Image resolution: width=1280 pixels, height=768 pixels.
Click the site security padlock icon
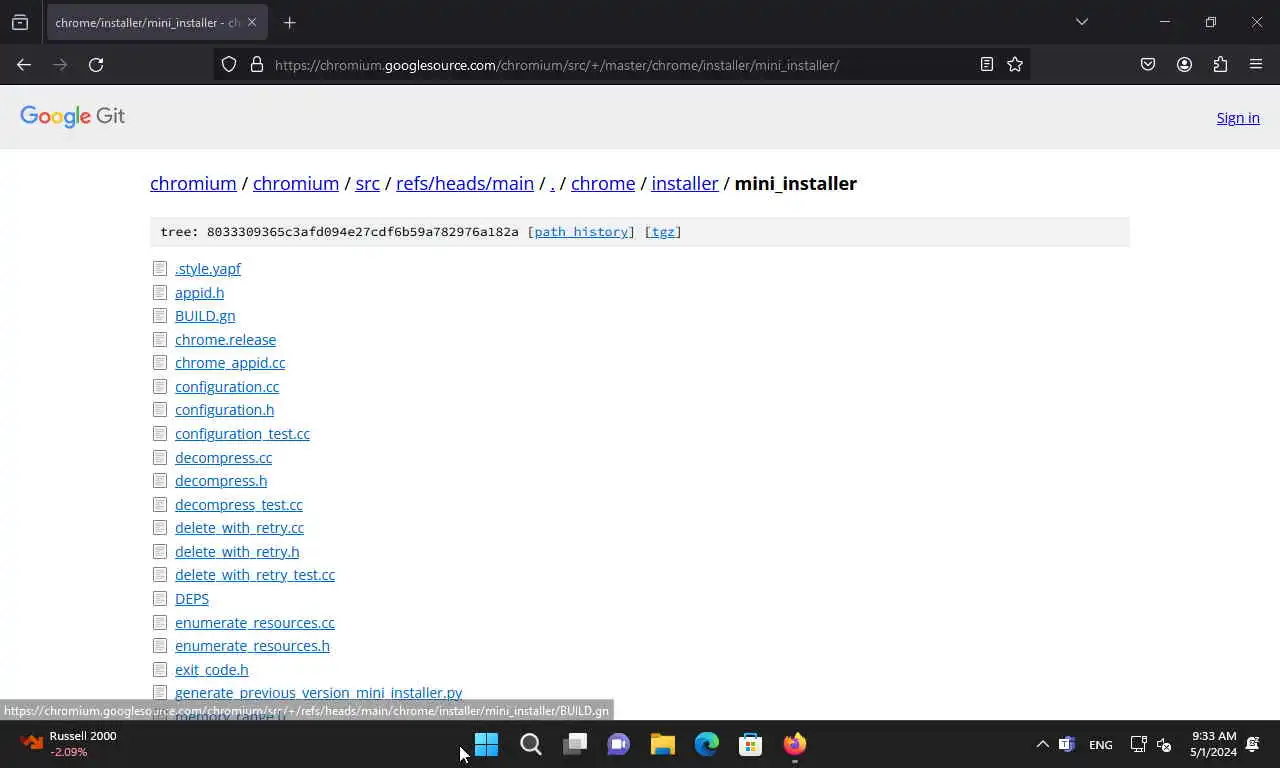pos(256,65)
